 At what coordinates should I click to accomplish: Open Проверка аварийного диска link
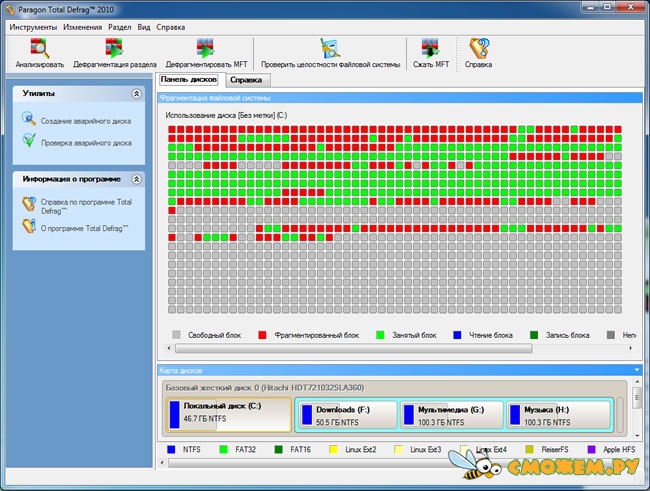pos(86,143)
